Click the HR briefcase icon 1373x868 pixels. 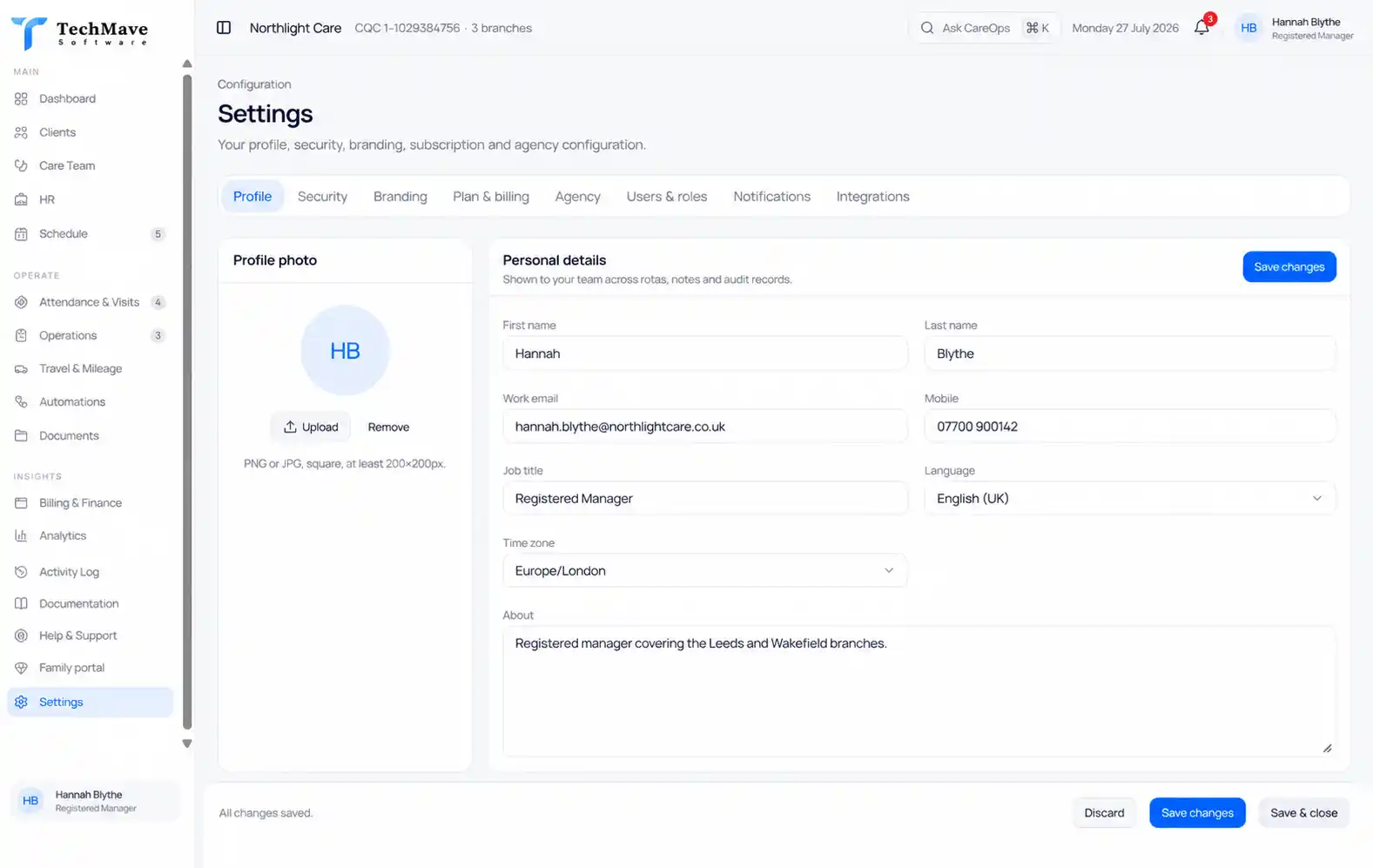21,199
